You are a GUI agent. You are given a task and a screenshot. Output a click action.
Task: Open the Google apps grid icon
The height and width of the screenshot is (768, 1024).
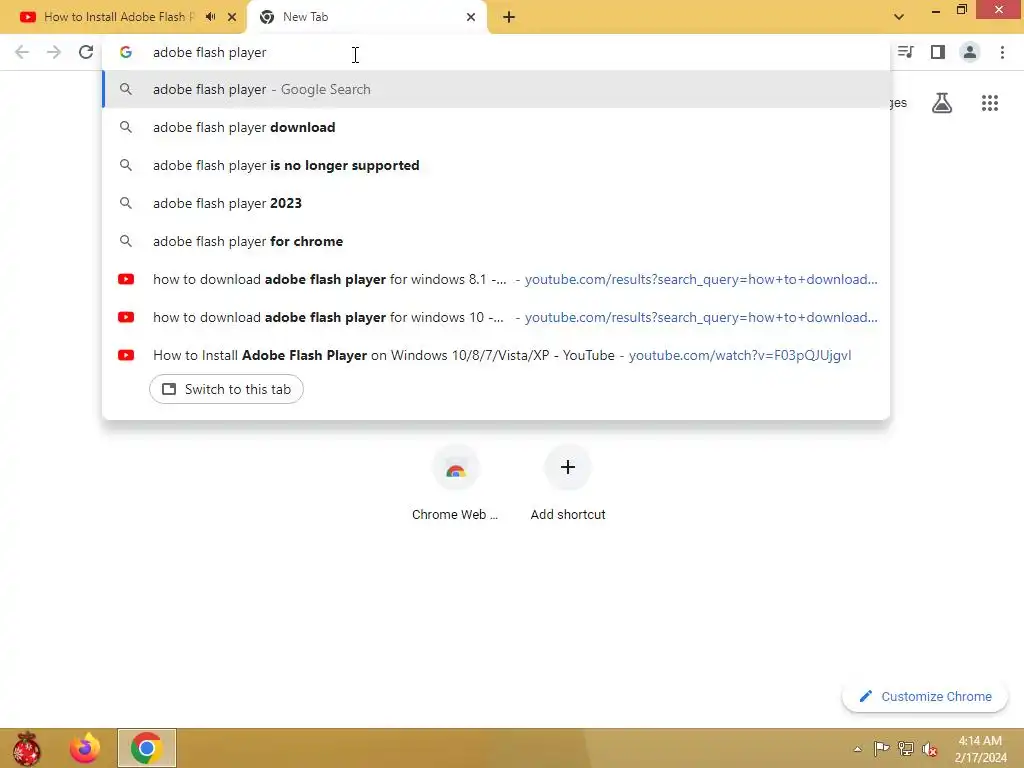(x=990, y=103)
